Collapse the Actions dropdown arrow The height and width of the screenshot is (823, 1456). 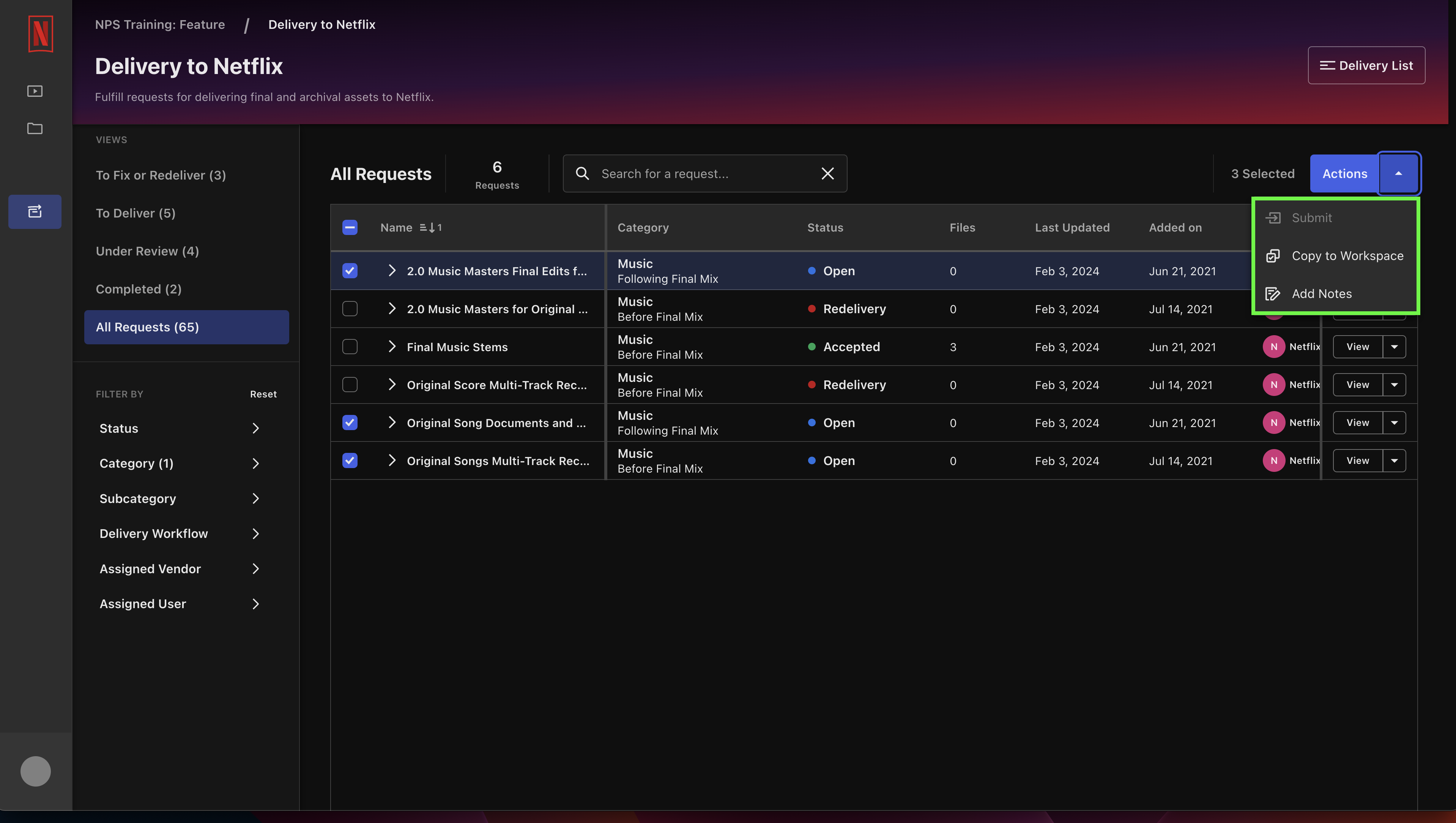(1398, 173)
